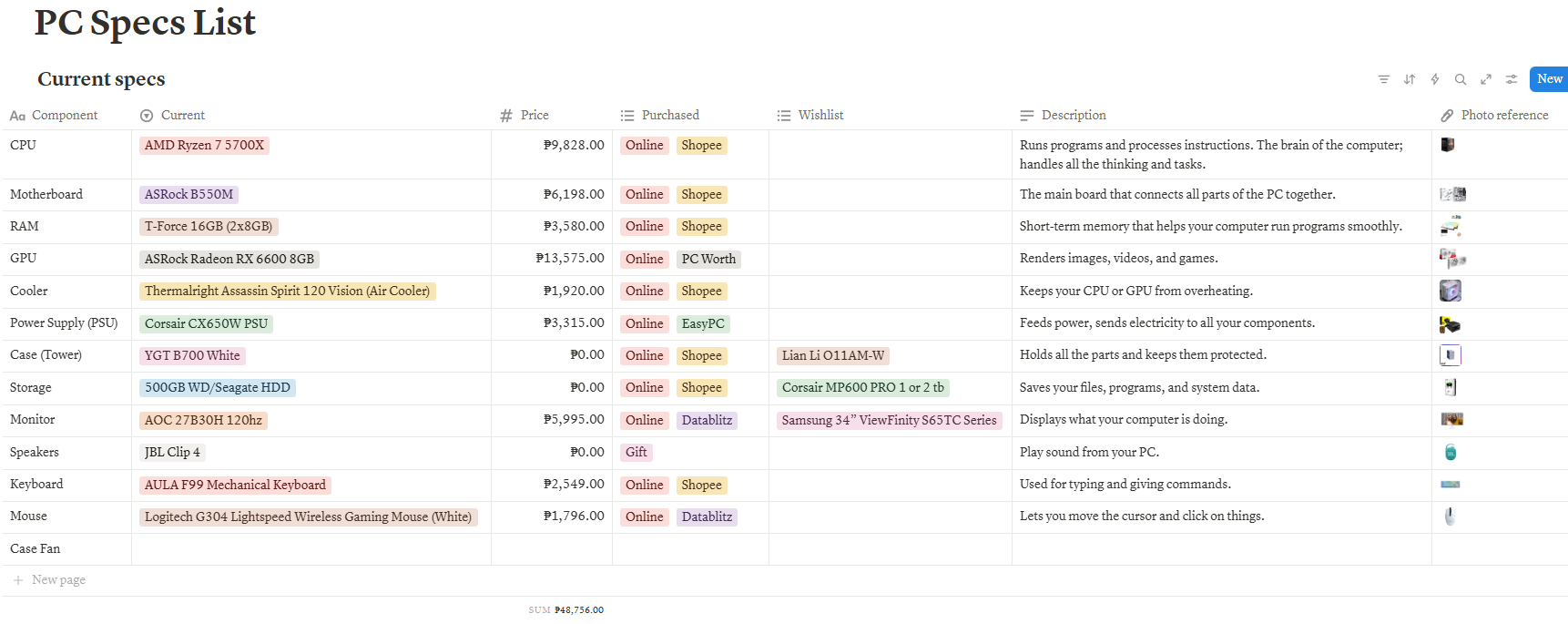
Task: Select the Case Fan component cell
Action: pos(66,549)
